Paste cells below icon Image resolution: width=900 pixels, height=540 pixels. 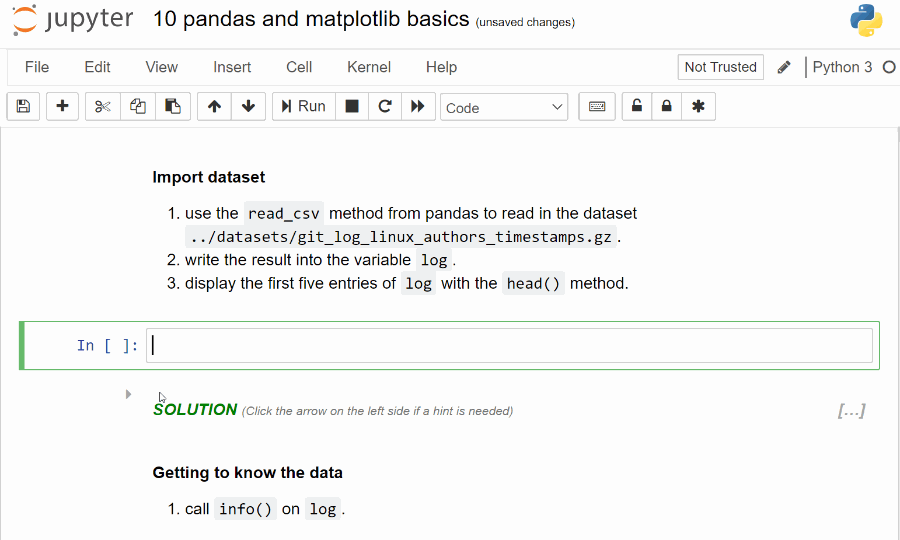(173, 106)
